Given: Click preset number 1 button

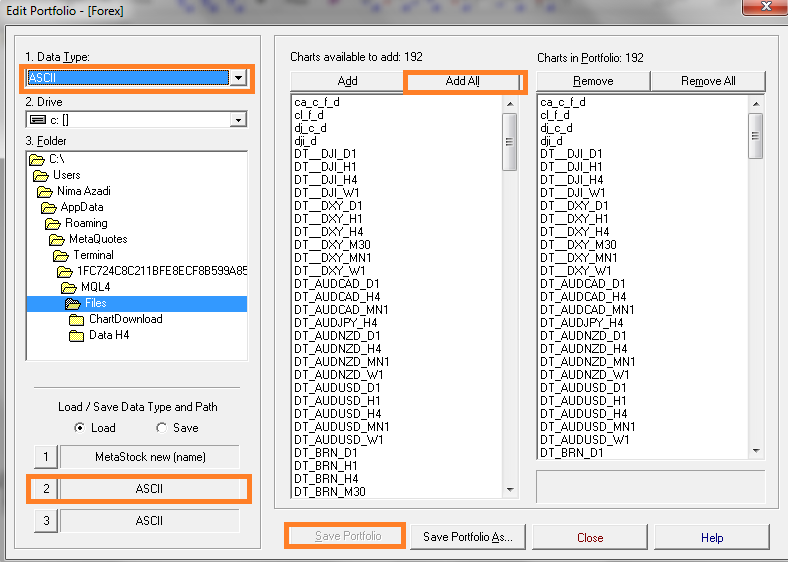Looking at the screenshot, I should [46, 457].
